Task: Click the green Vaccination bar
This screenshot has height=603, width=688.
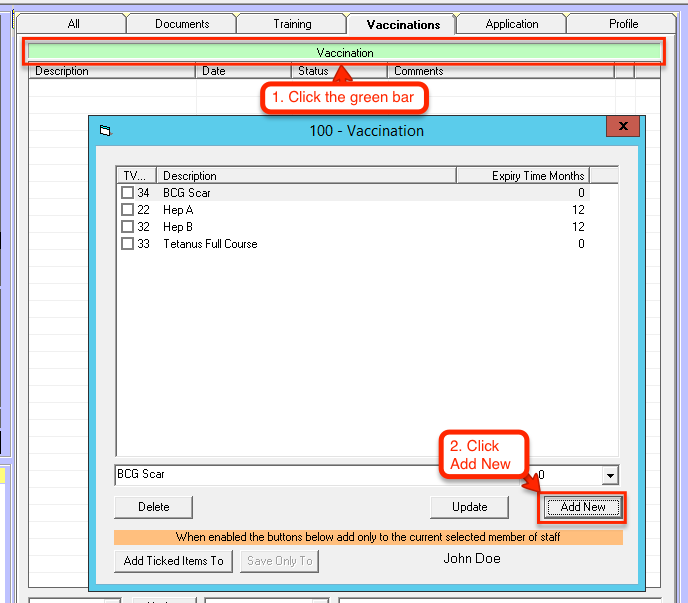Action: click(x=345, y=53)
